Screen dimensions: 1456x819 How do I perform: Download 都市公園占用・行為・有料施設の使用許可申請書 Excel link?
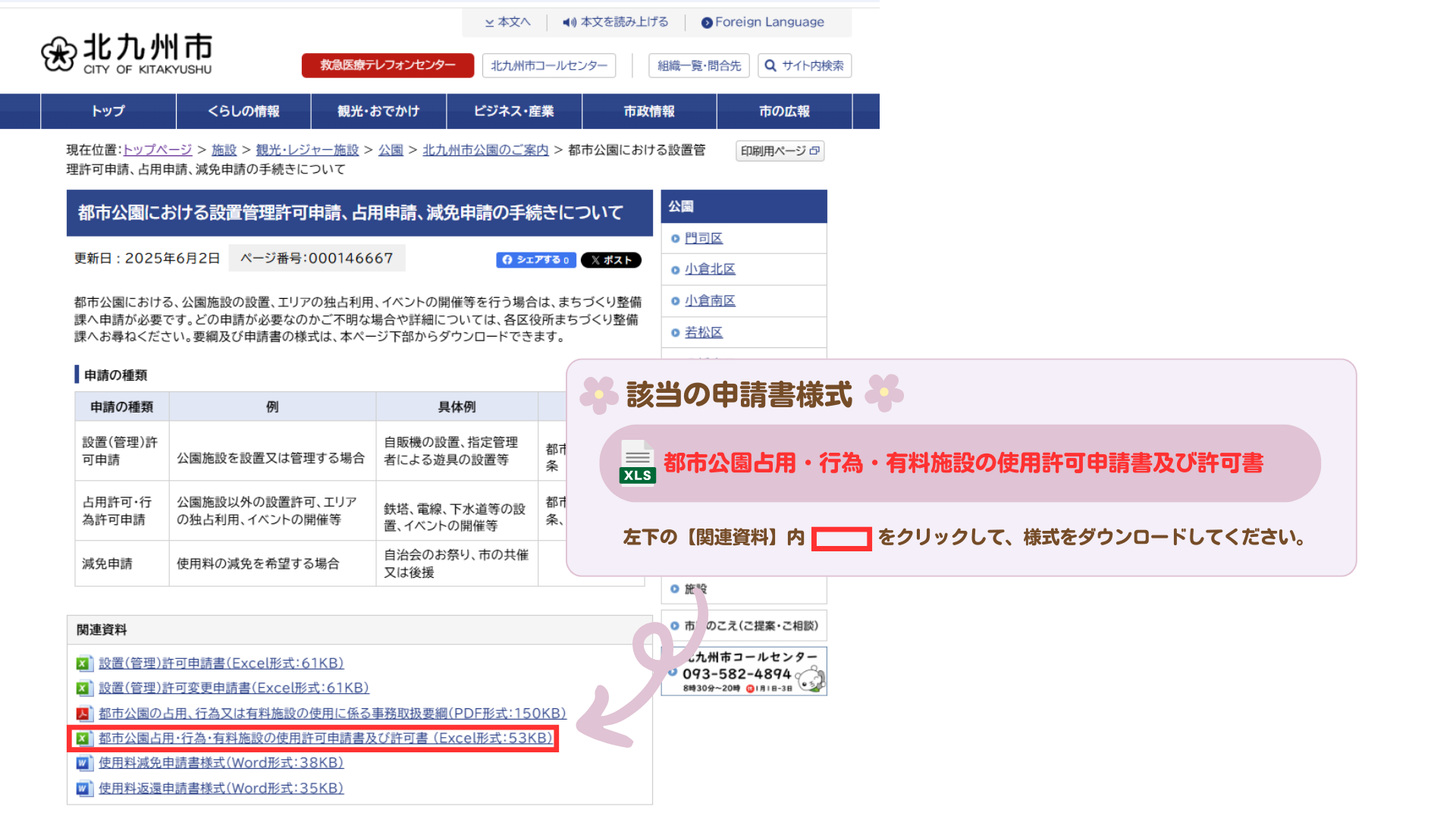325,738
